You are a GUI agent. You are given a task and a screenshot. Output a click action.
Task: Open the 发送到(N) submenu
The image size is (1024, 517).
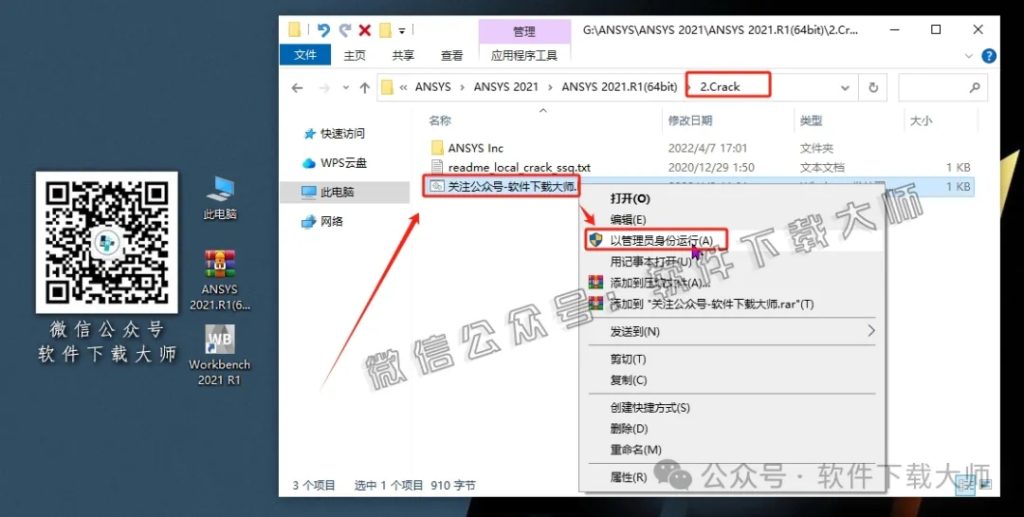pos(731,332)
